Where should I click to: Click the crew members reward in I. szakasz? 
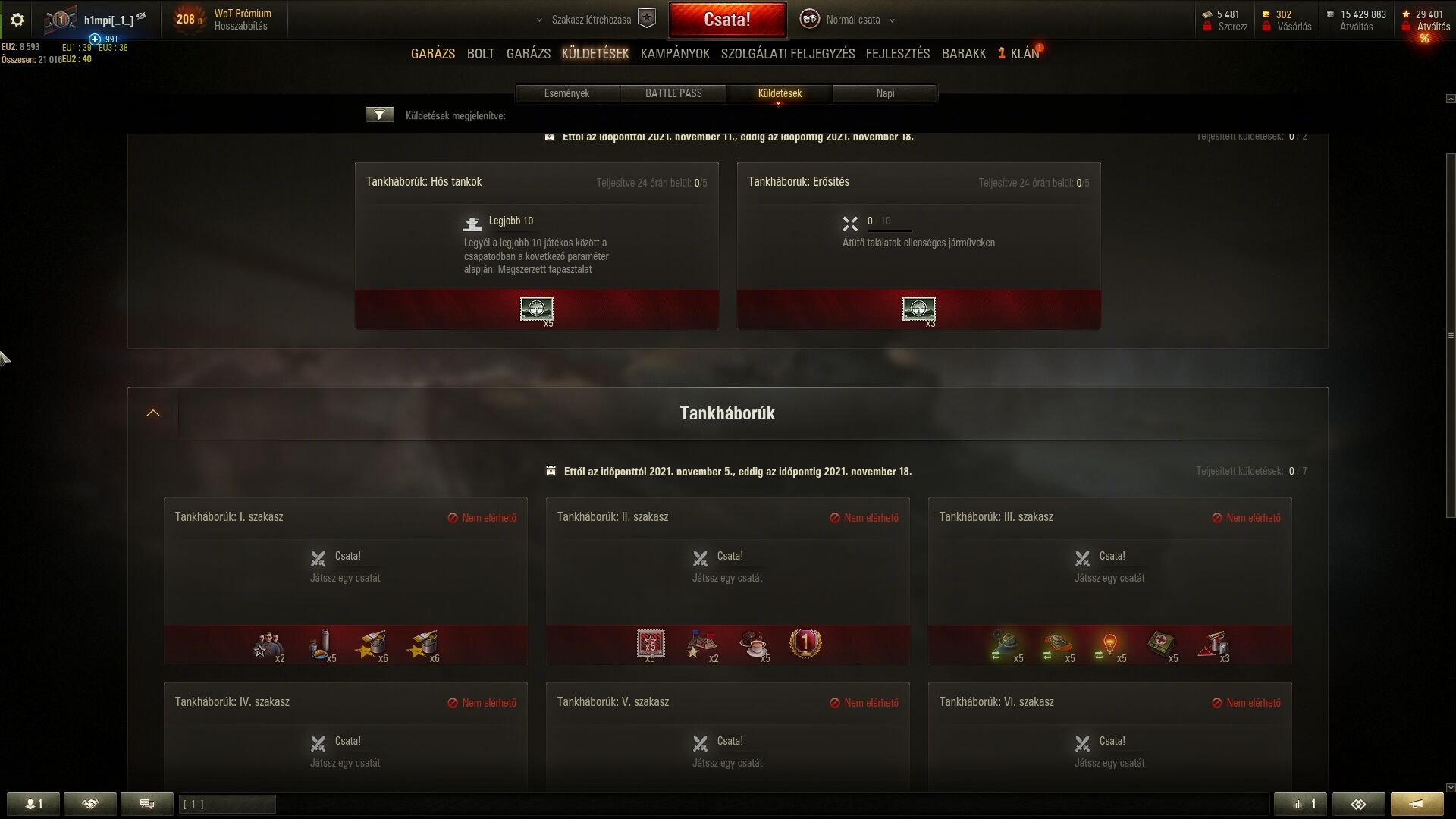point(268,645)
